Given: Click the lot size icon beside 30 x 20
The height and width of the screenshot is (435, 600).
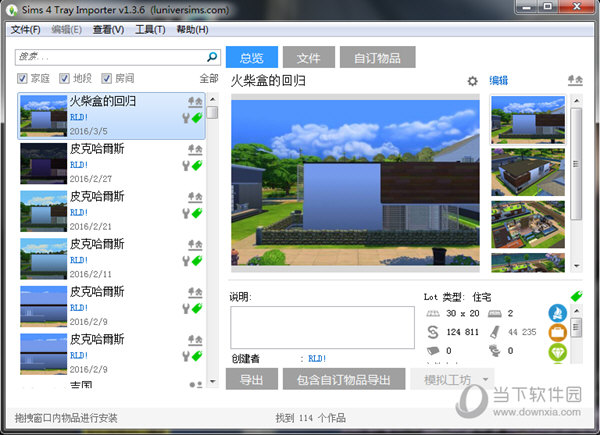Looking at the screenshot, I should pos(433,314).
